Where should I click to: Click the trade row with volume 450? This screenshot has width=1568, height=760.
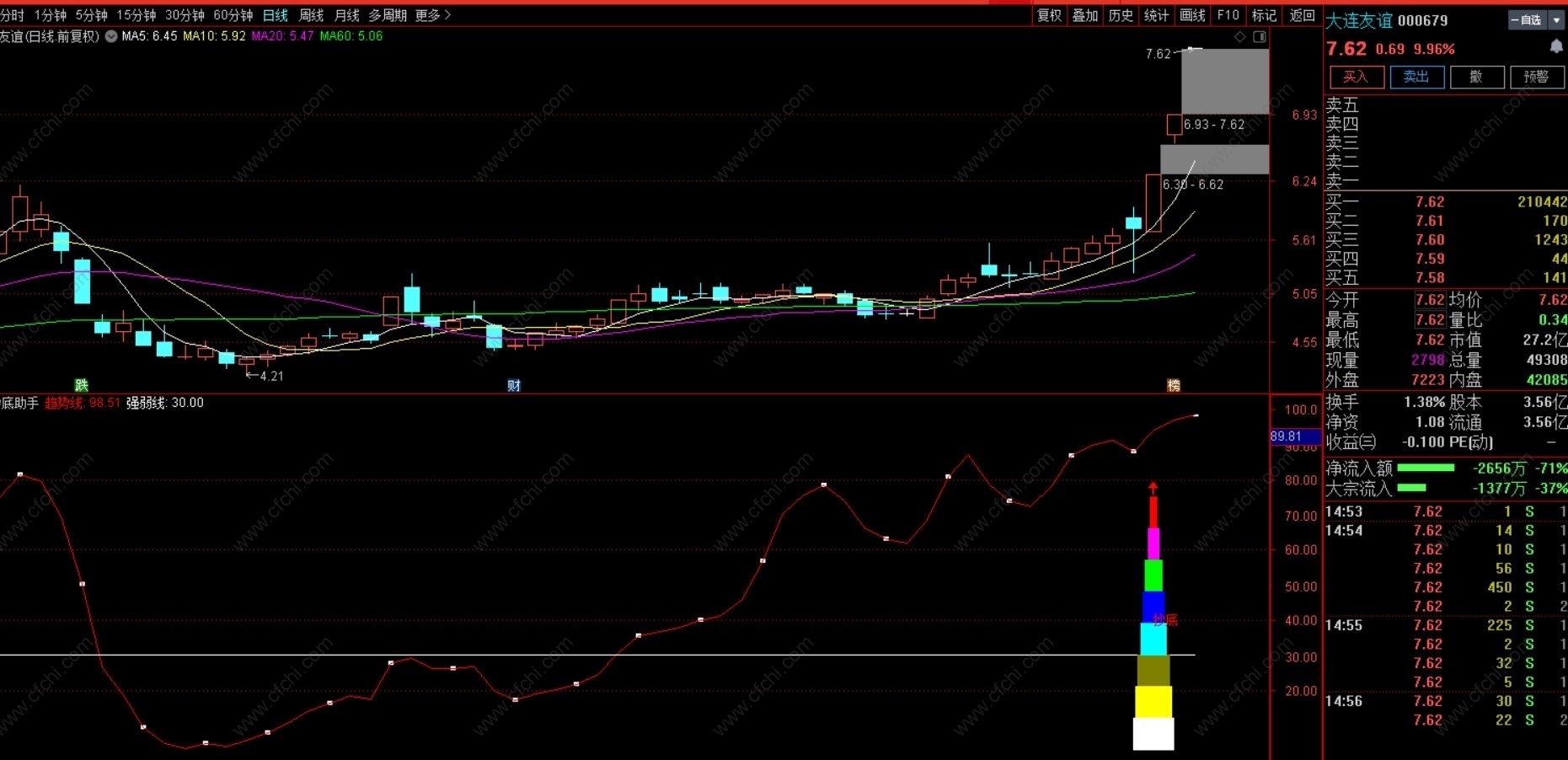pos(1446,587)
